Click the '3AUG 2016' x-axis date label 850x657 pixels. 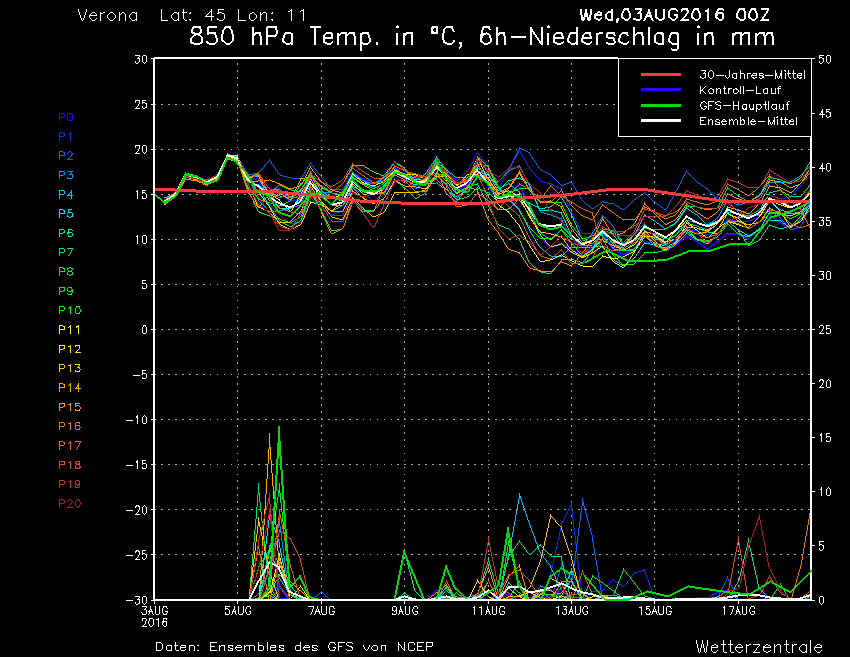155,616
